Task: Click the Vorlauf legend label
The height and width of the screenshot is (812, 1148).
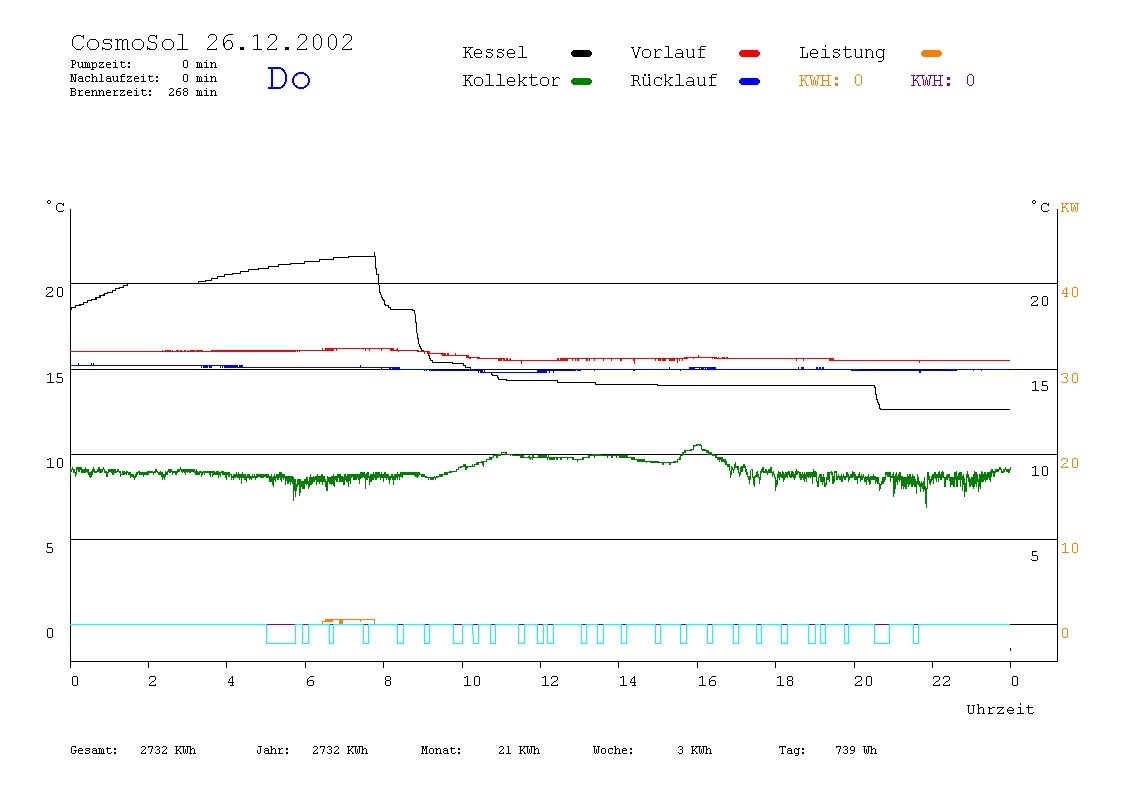Action: tap(668, 53)
